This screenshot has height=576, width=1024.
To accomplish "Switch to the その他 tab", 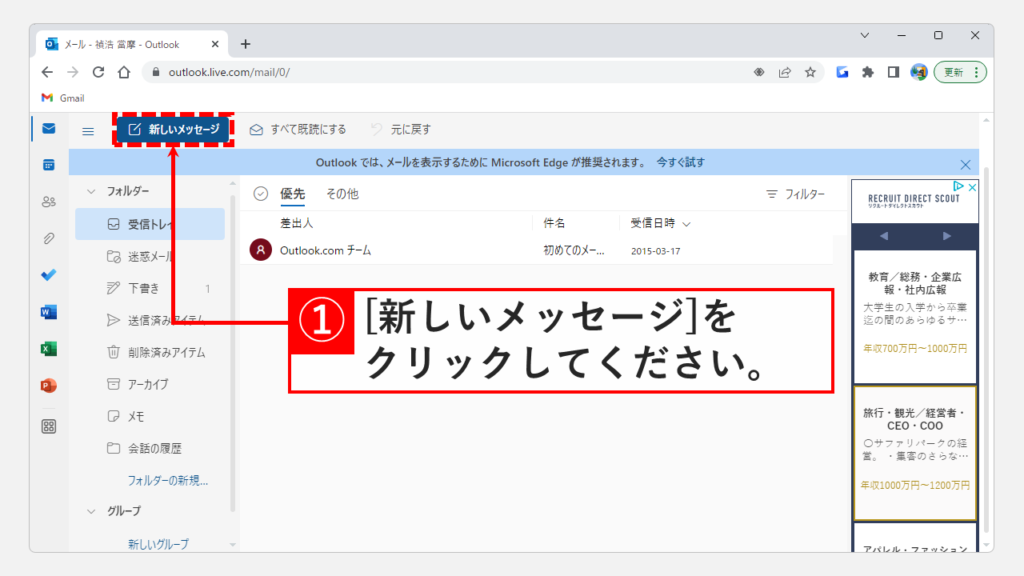I will pyautogui.click(x=342, y=194).
